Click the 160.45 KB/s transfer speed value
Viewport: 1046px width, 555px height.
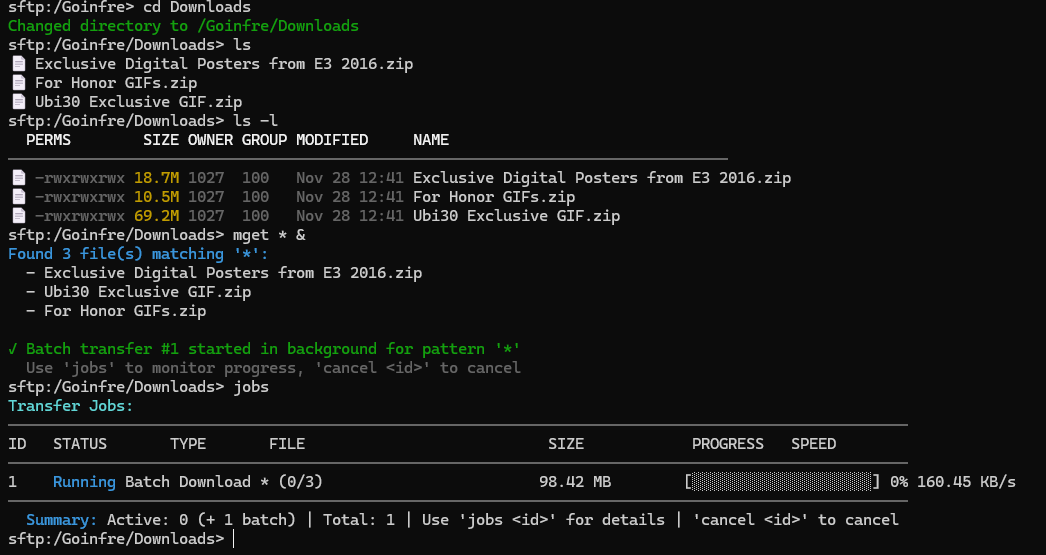966,482
